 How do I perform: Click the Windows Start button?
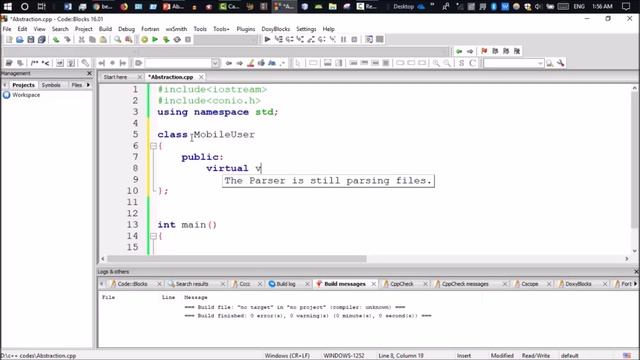pos(8,7)
